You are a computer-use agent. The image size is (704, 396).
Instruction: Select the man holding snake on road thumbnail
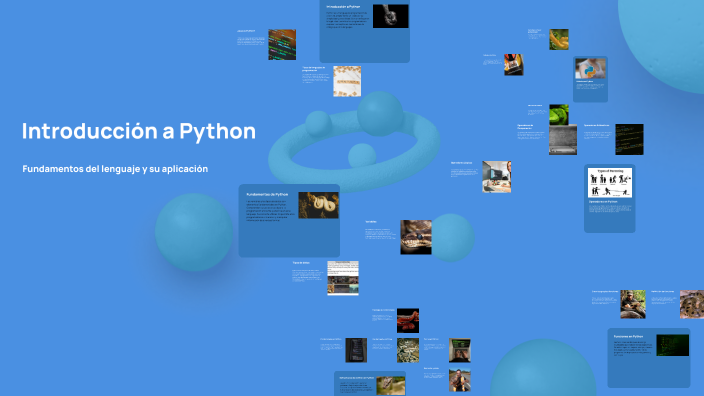point(460,380)
